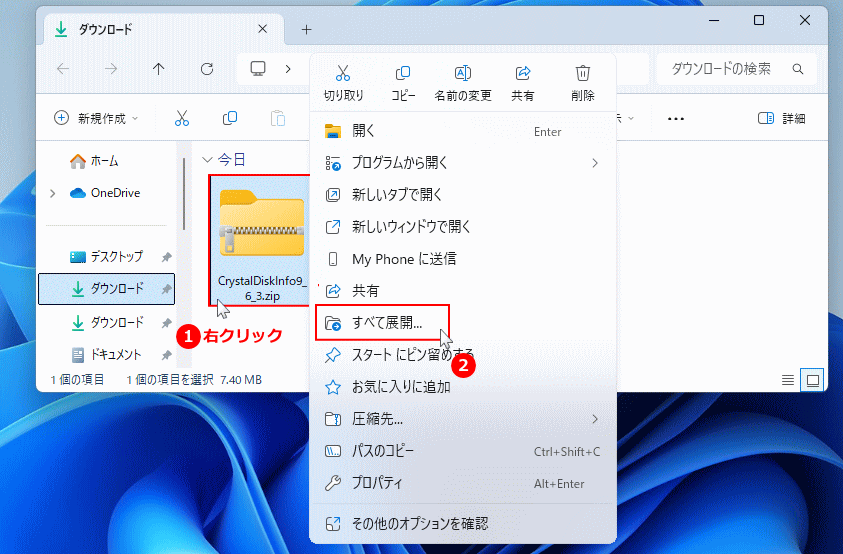This screenshot has height=554, width=843.
Task: Select 新しいウィンドウで開く menu entry
Action: coord(463,226)
